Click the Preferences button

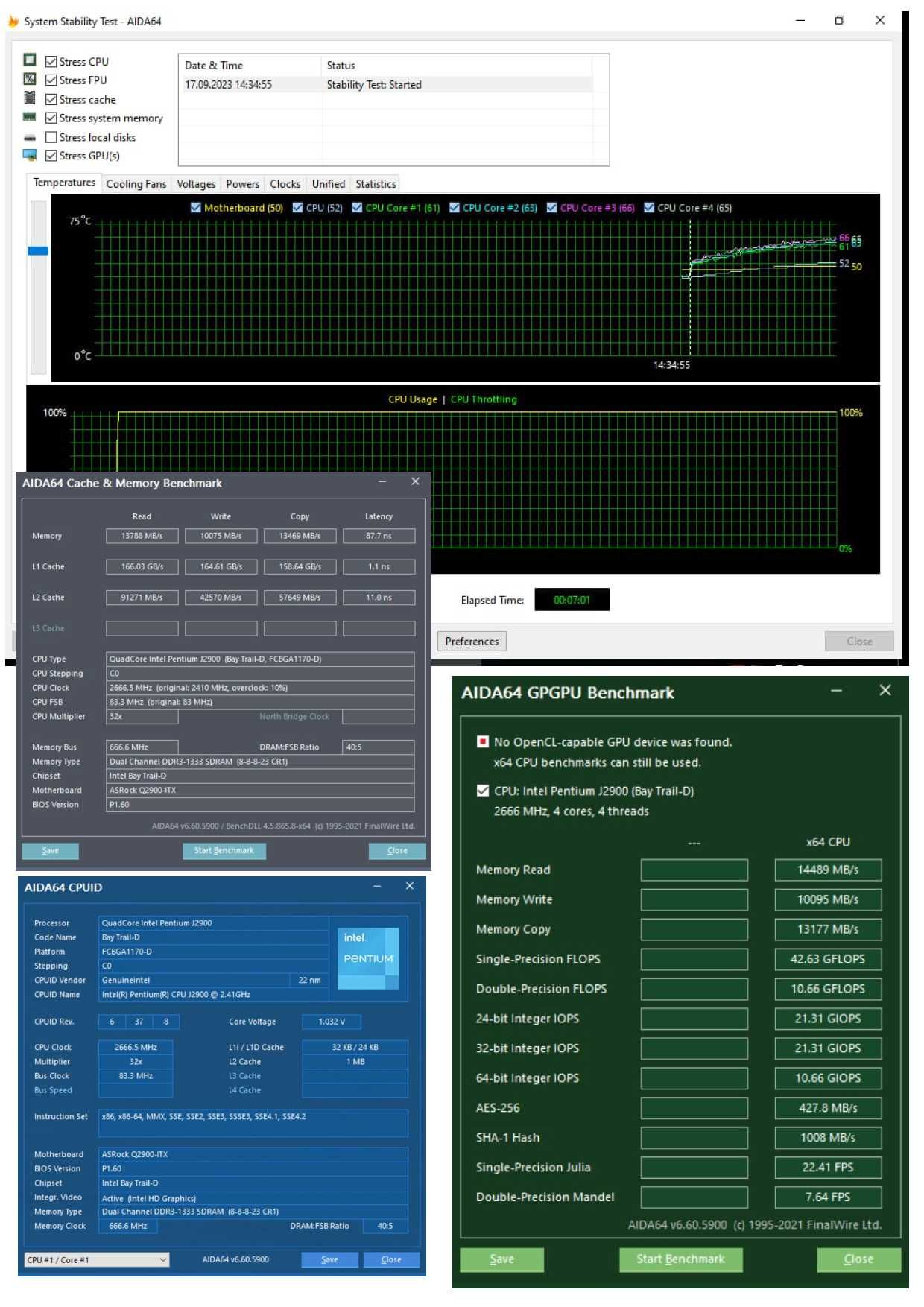[x=472, y=641]
